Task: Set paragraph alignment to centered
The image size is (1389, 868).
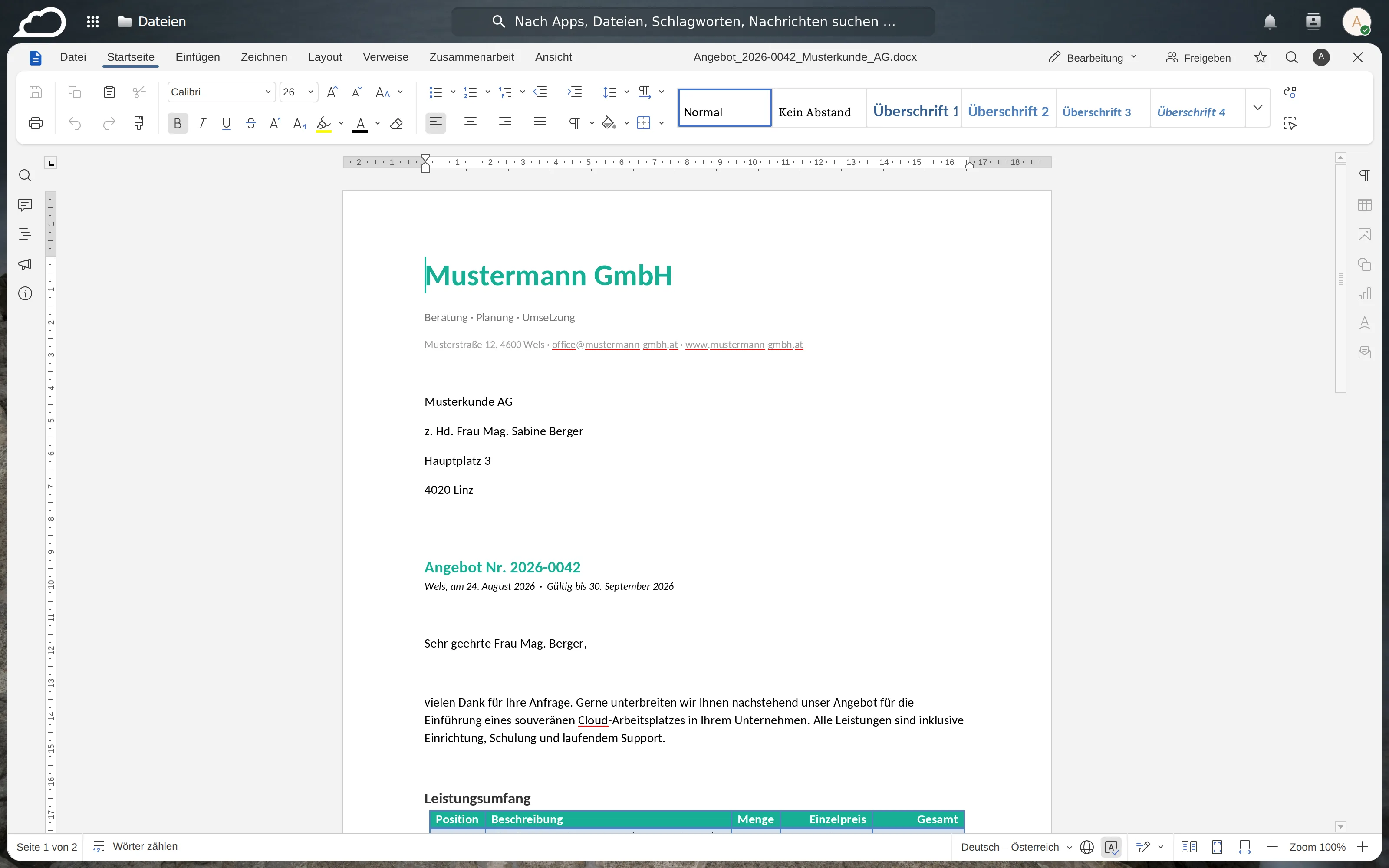Action: [x=471, y=123]
